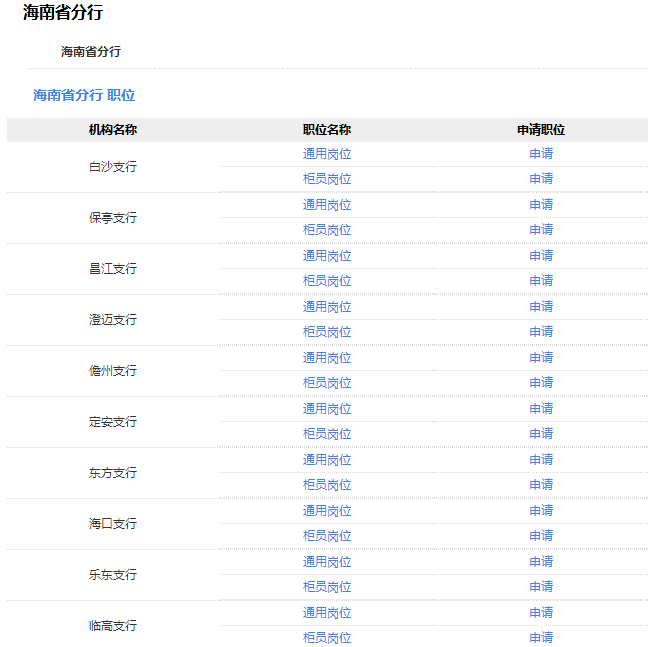
Task: Open 通用岗位 link for 定安支行
Action: coord(327,409)
